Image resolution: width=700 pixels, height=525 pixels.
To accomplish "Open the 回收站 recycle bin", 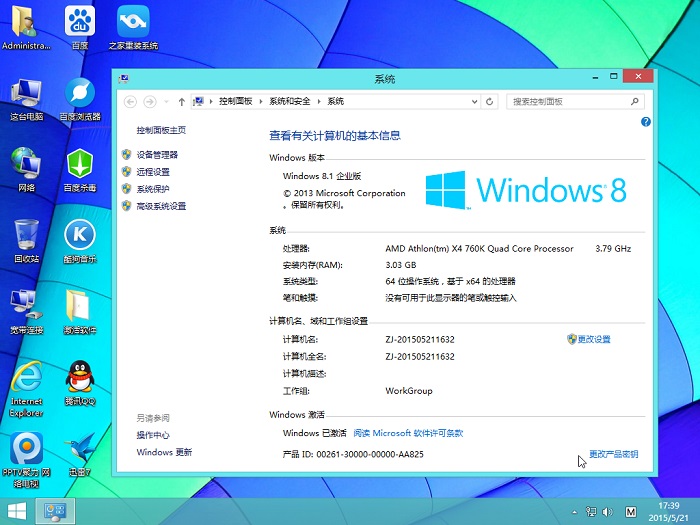I will (26, 241).
